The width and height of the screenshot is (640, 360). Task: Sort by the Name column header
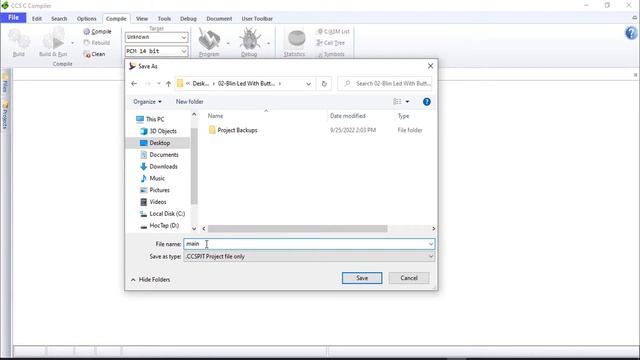click(x=216, y=116)
